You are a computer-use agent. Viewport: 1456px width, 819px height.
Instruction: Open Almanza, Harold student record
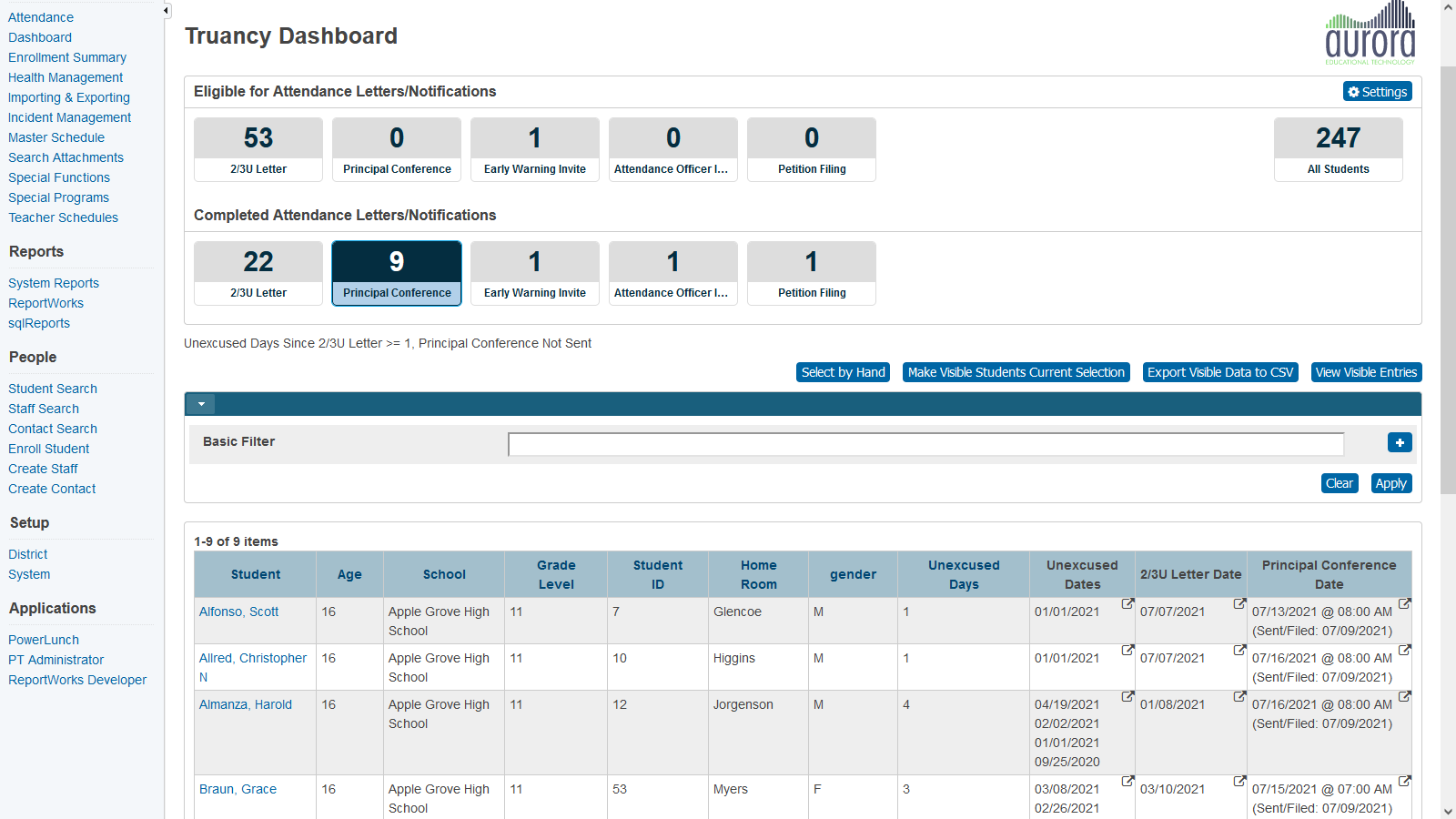246,704
